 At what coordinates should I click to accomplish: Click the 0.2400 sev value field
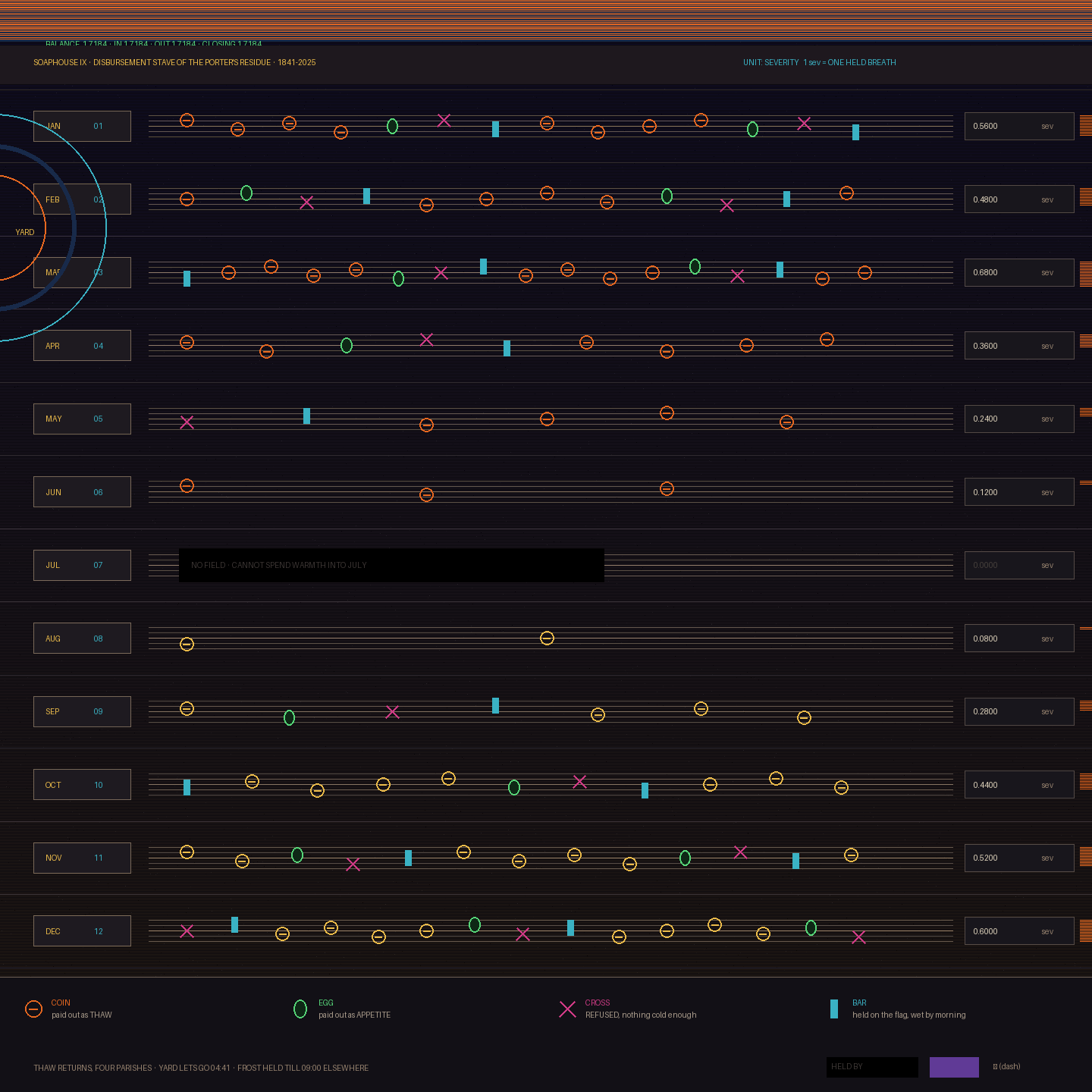[1019, 419]
